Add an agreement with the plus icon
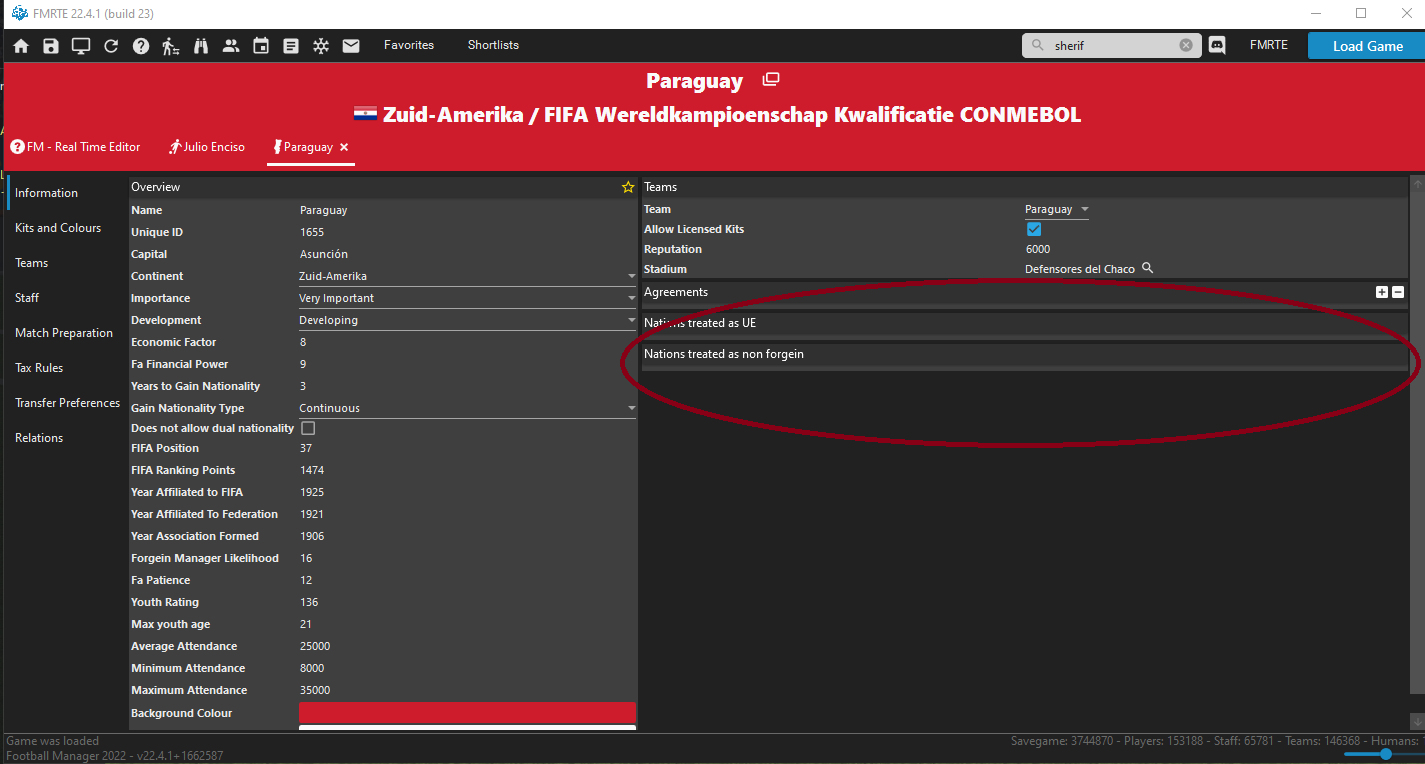Viewport: 1425px width, 764px height. 1382,292
